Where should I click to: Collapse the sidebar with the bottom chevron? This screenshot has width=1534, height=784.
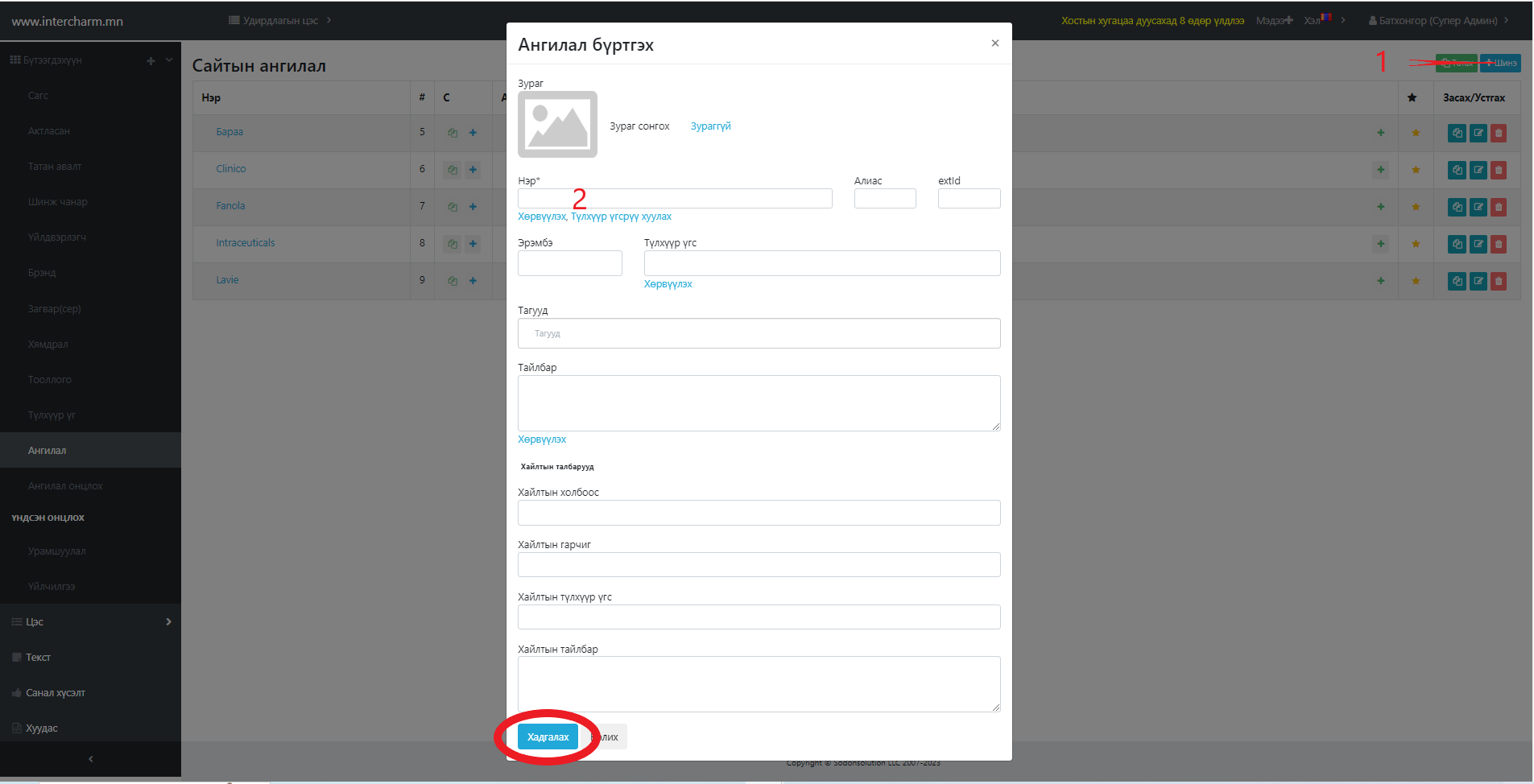(x=90, y=759)
